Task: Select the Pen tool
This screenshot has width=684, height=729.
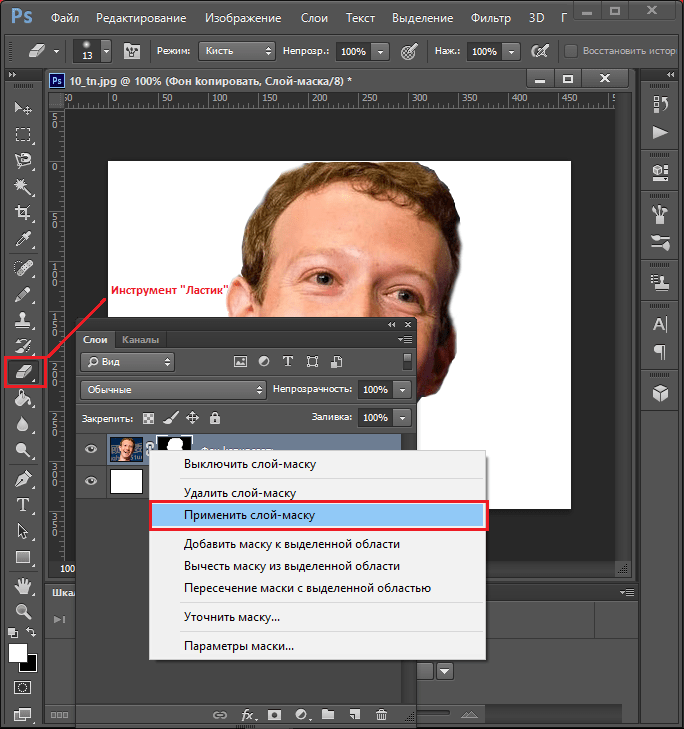Action: [23, 479]
